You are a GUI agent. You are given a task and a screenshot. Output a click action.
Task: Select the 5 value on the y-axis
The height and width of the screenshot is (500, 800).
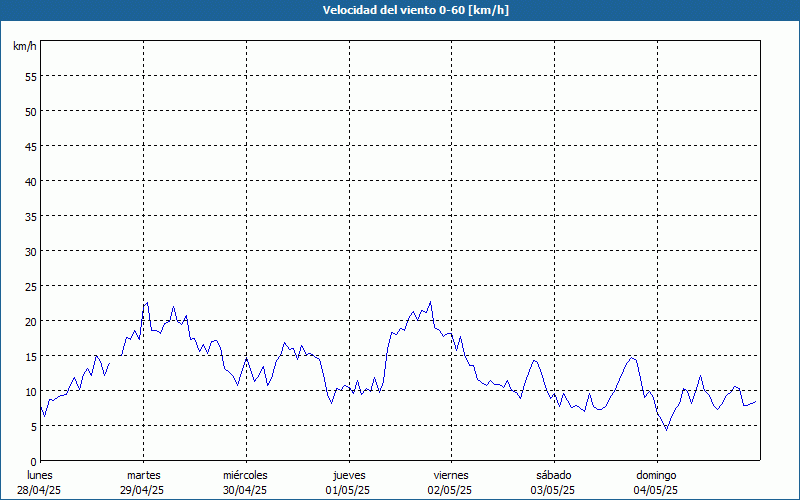(34, 427)
